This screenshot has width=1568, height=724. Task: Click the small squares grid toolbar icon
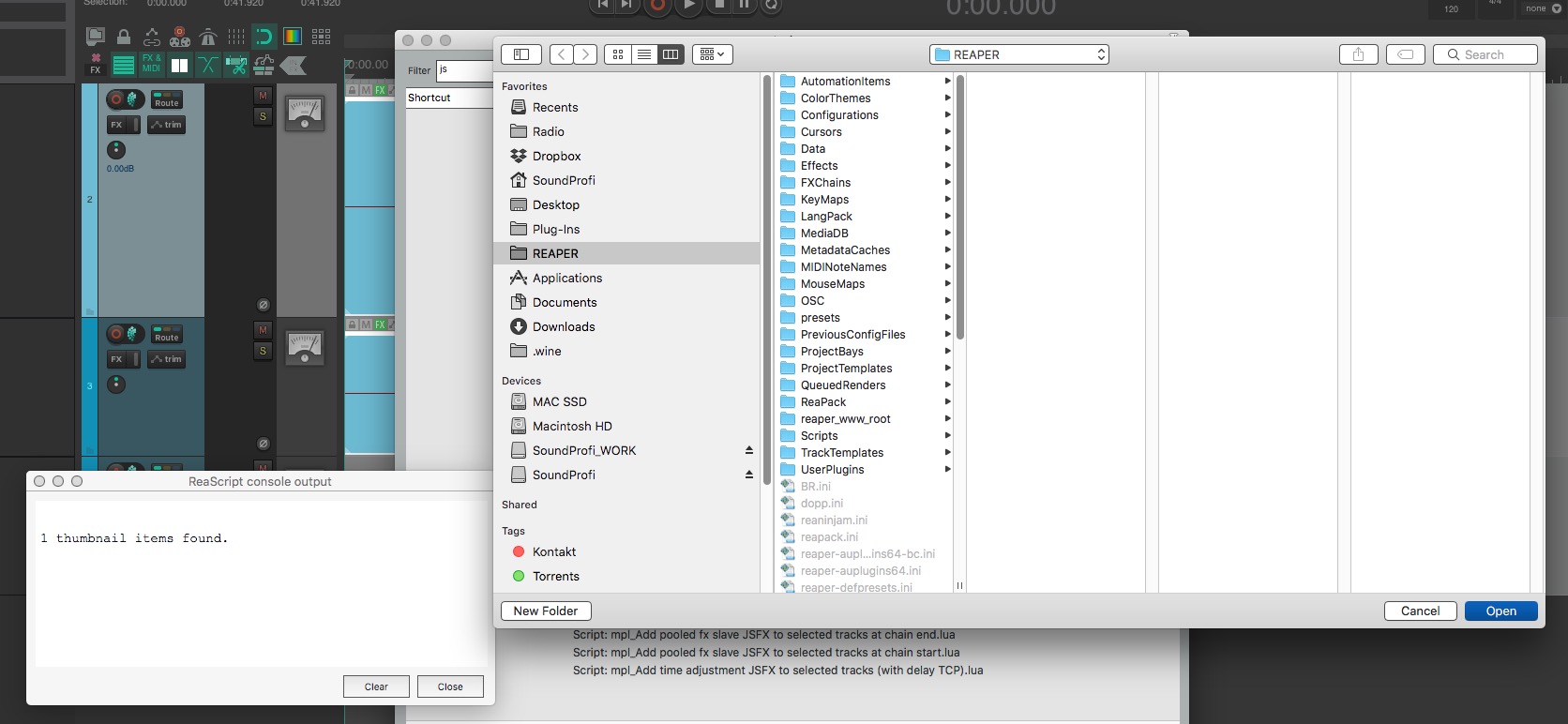click(x=321, y=37)
